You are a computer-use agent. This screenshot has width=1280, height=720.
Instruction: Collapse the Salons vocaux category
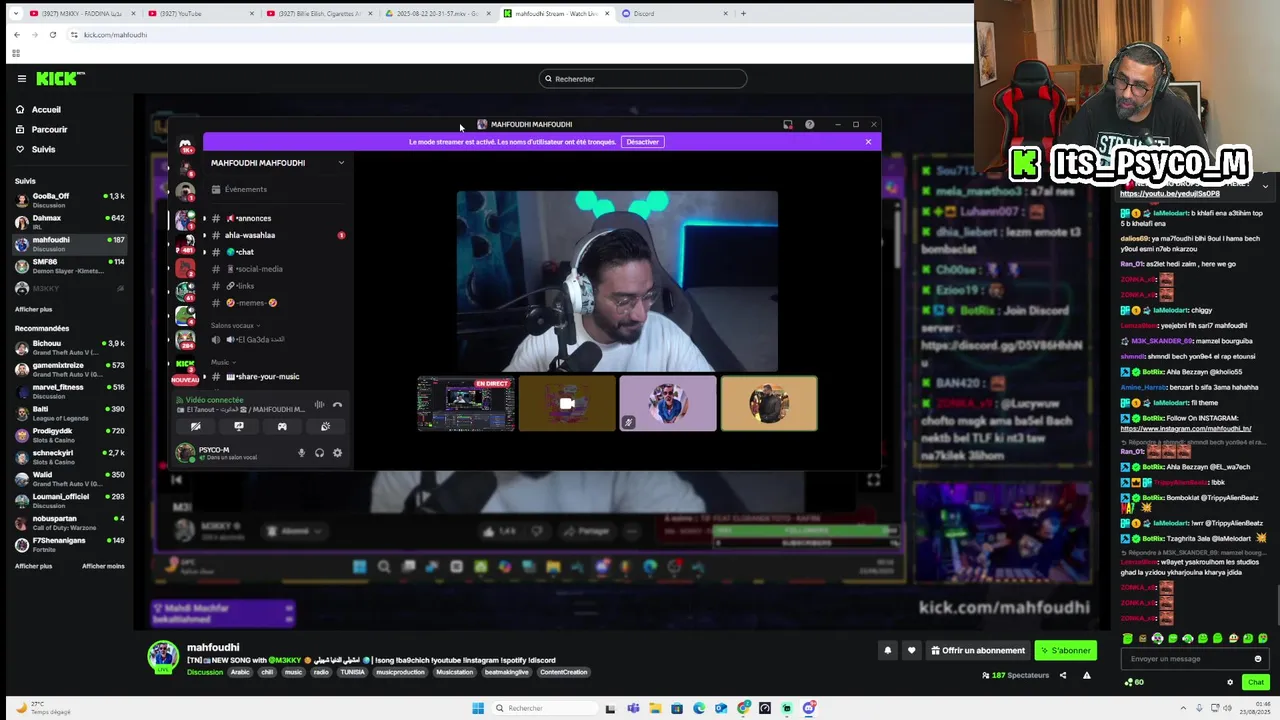(234, 325)
